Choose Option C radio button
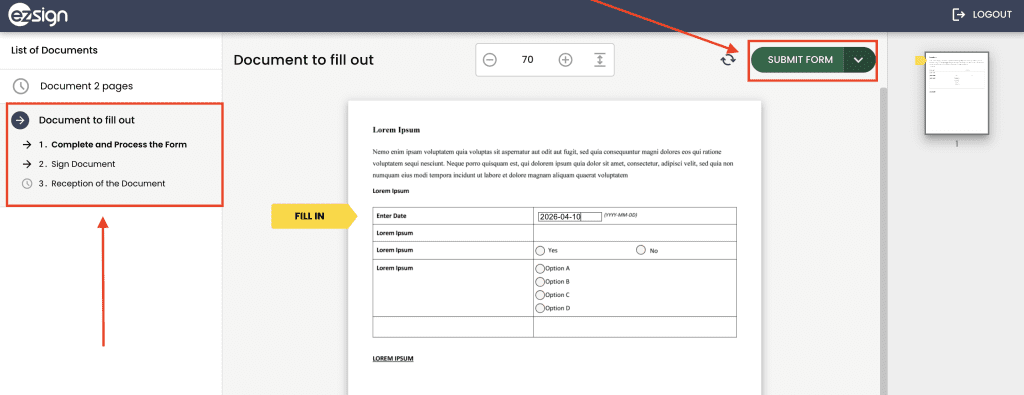The image size is (1024, 395). 540,294
